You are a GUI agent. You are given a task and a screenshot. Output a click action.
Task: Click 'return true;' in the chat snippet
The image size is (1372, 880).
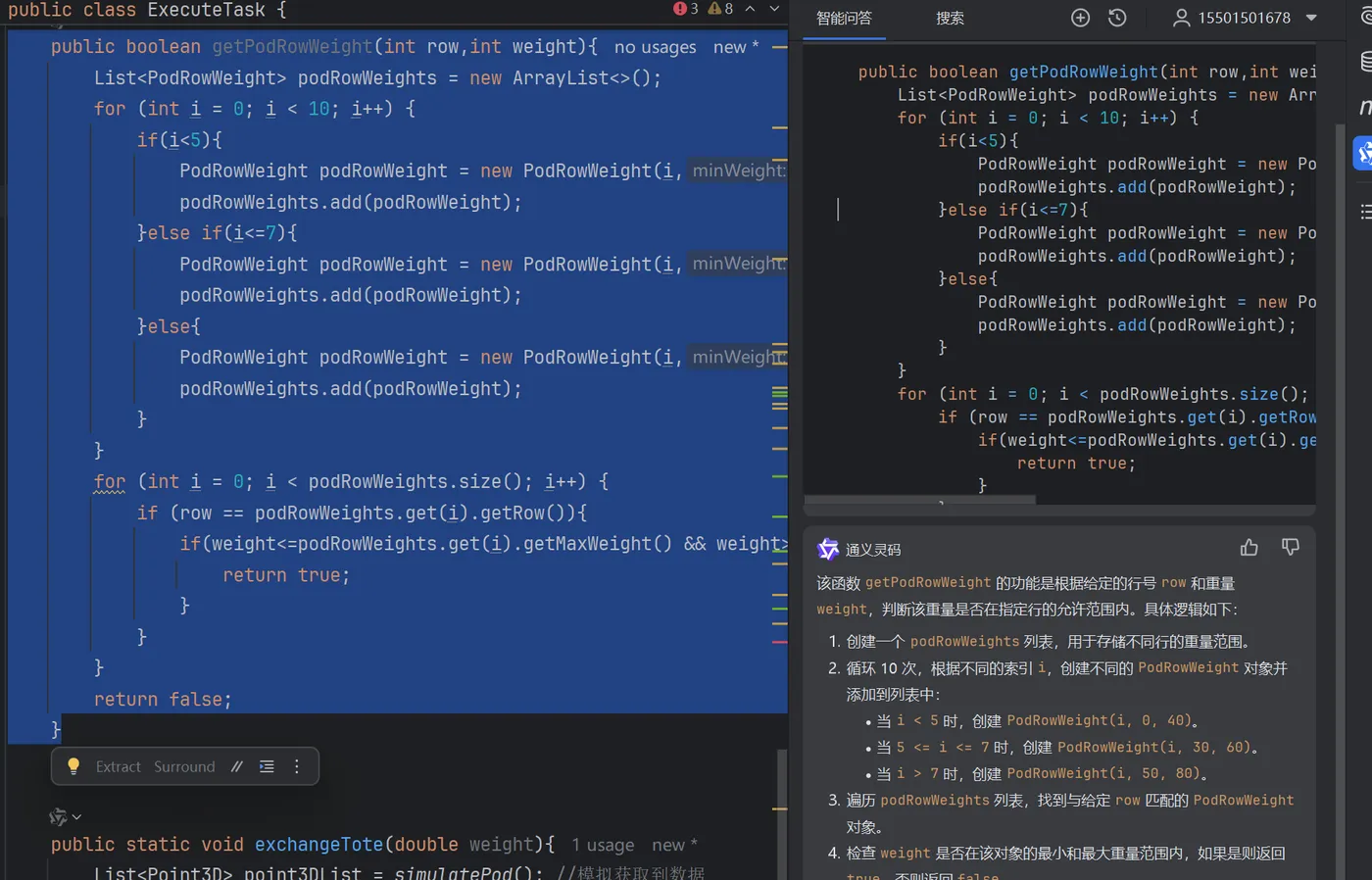pyautogui.click(x=1076, y=464)
